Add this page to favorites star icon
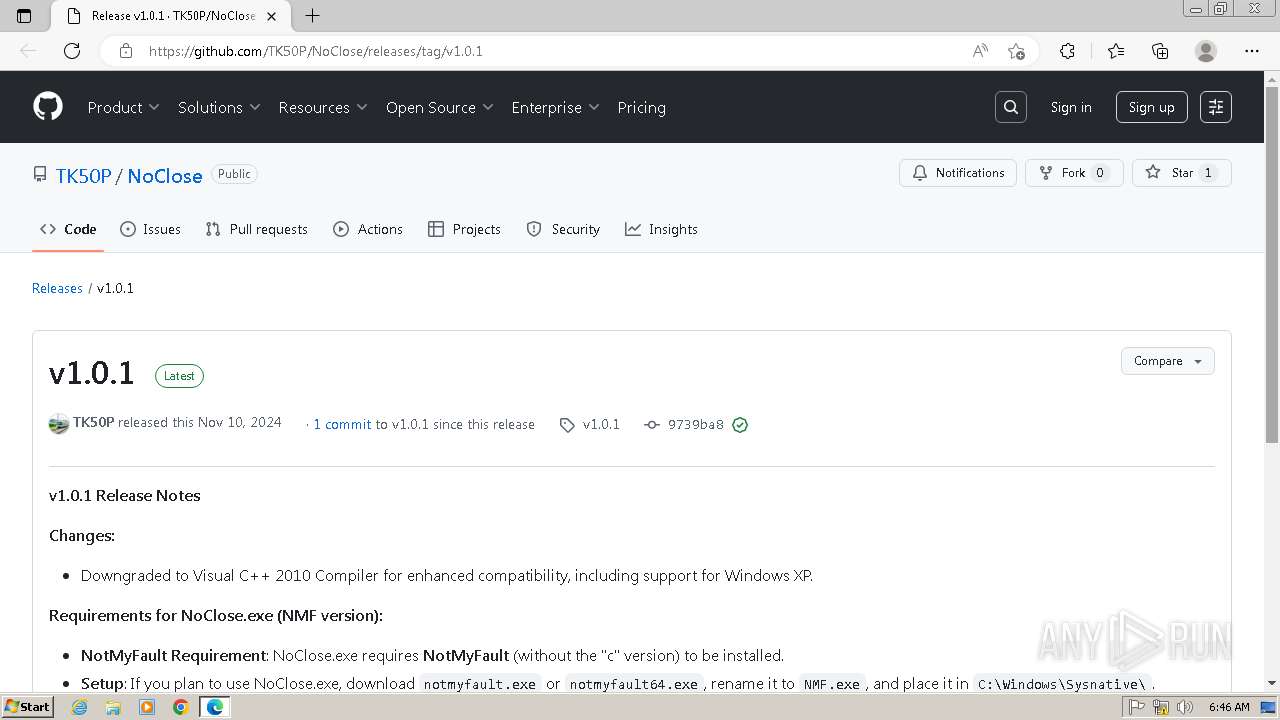The height and width of the screenshot is (720, 1280). (1016, 51)
